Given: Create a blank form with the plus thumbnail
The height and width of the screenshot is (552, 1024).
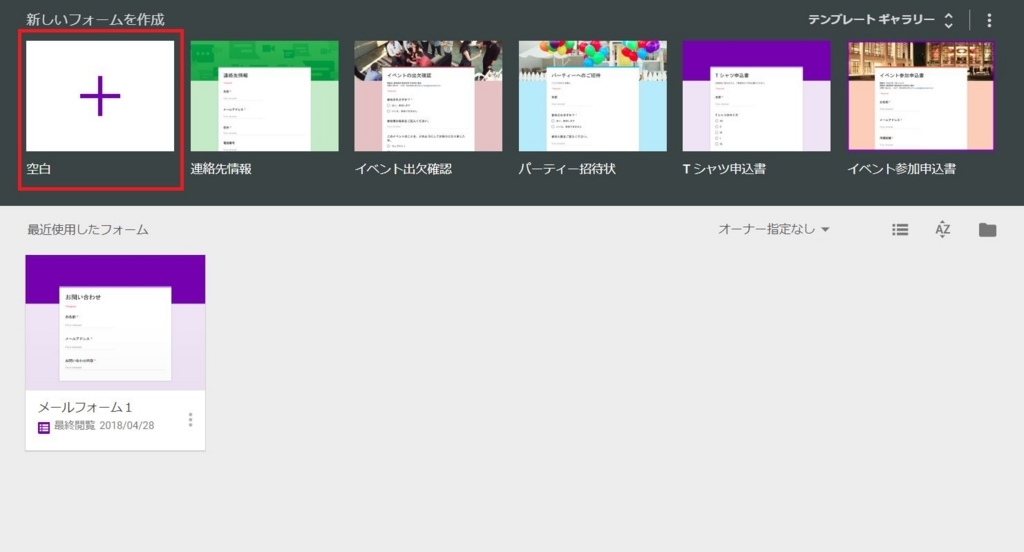Looking at the screenshot, I should (100, 96).
